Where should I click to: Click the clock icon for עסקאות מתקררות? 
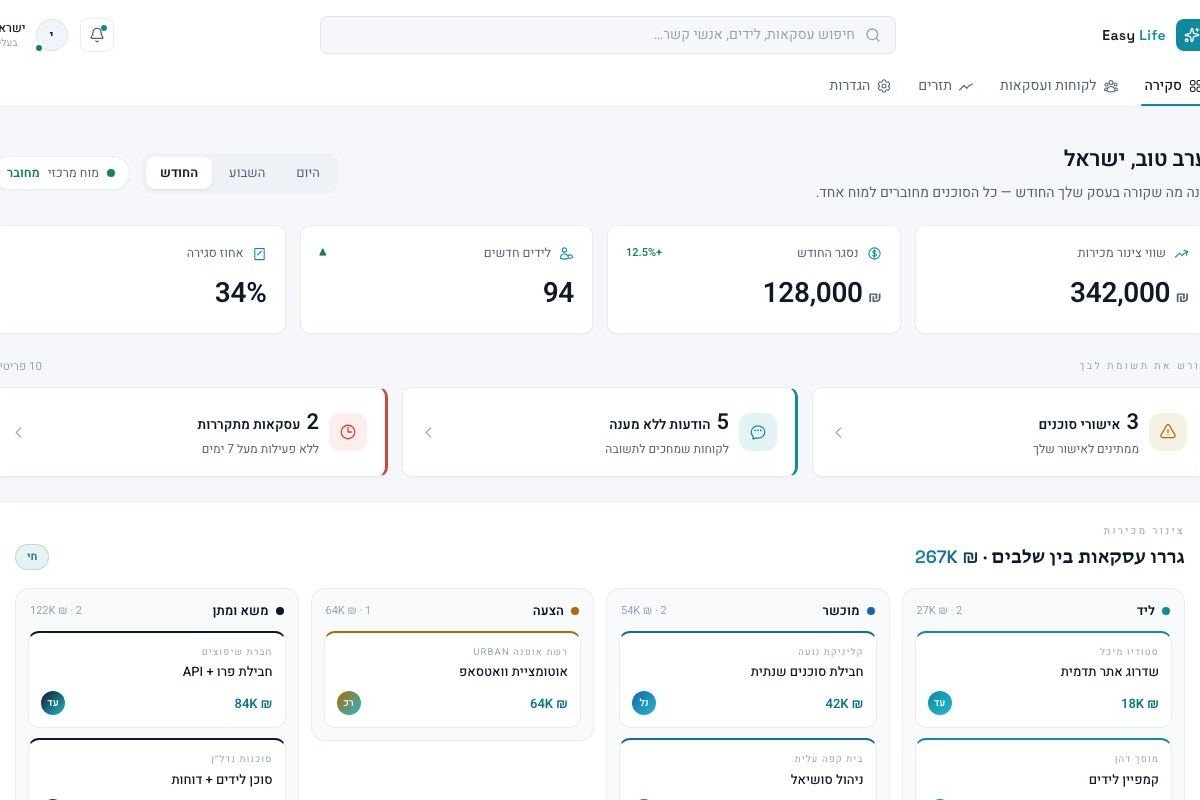348,432
